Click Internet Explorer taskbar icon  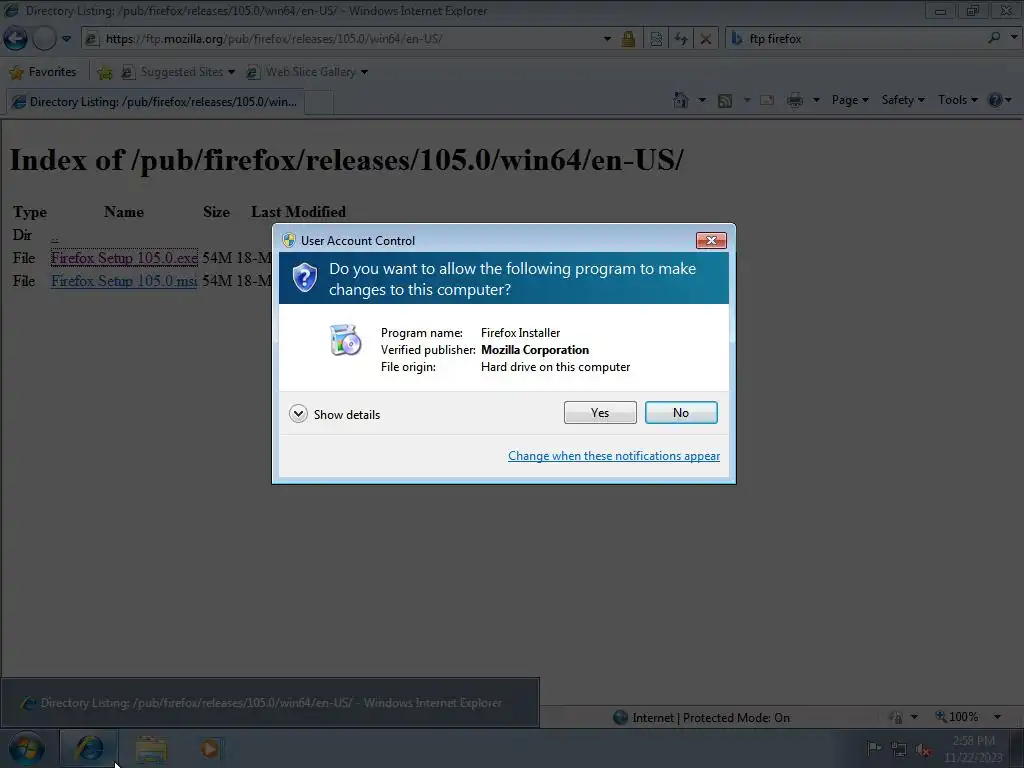point(89,748)
